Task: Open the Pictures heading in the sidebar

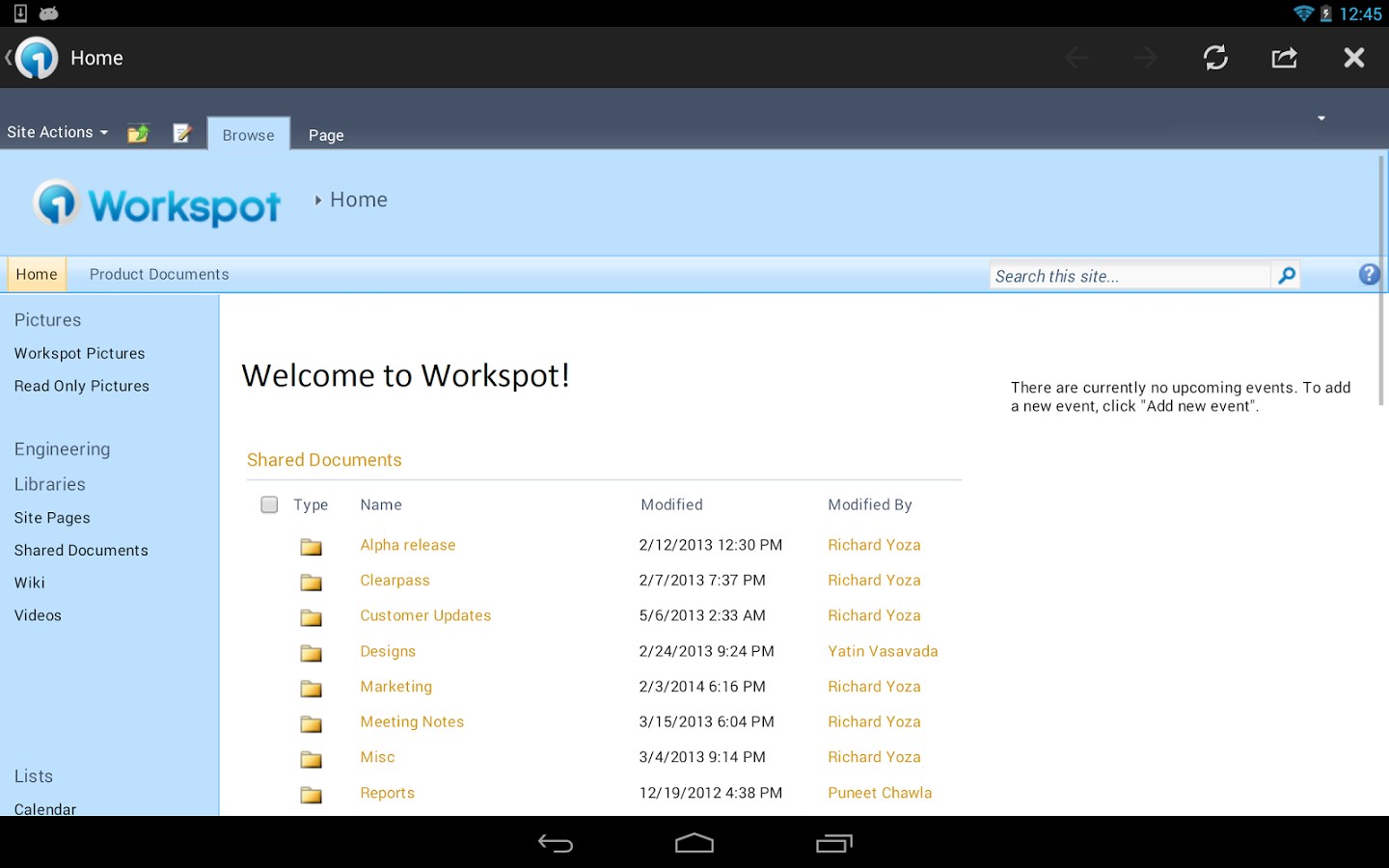Action: 47,320
